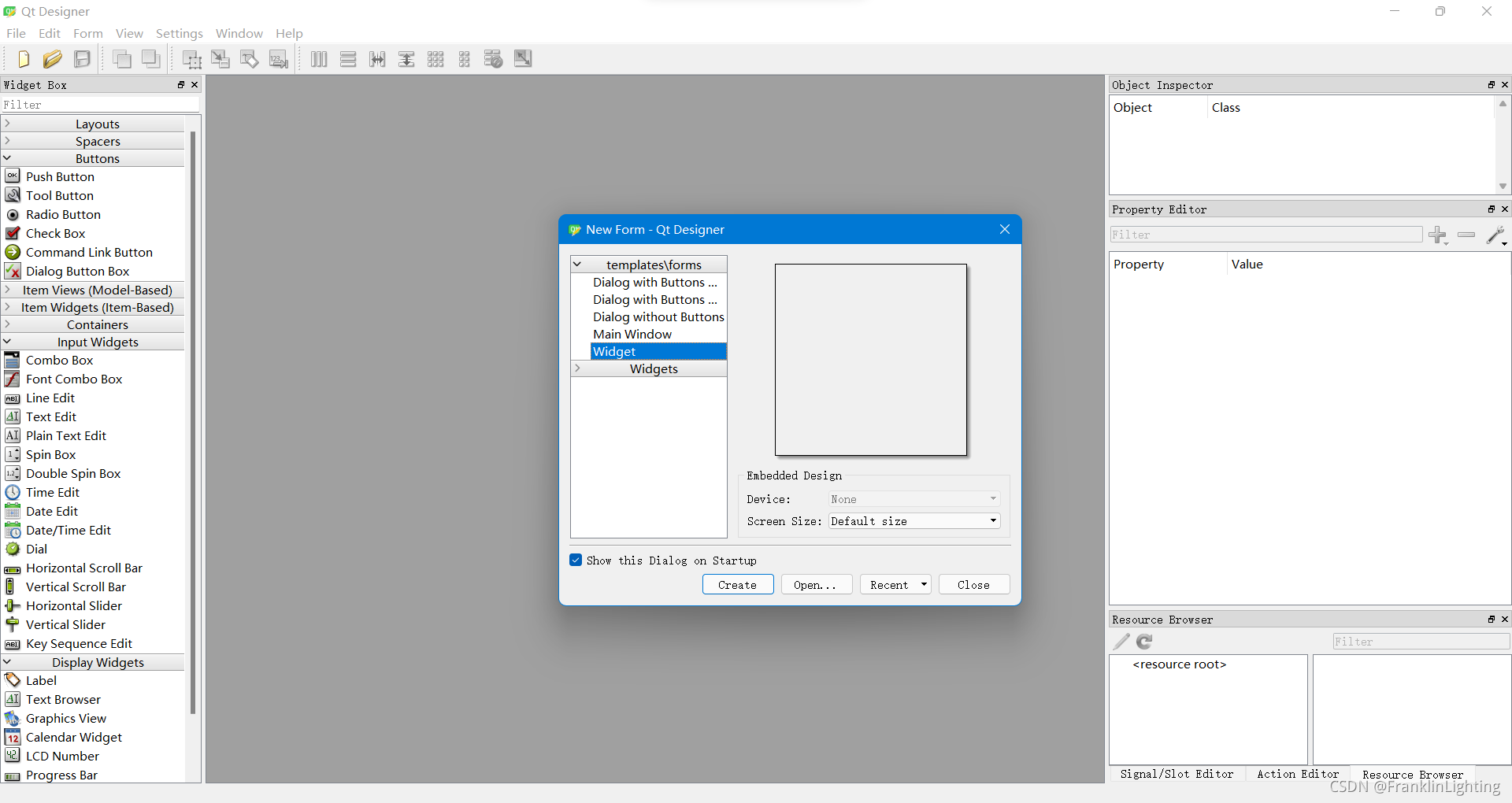Select Dial widget in Widget Box
The width and height of the screenshot is (1512, 803).
[x=36, y=549]
